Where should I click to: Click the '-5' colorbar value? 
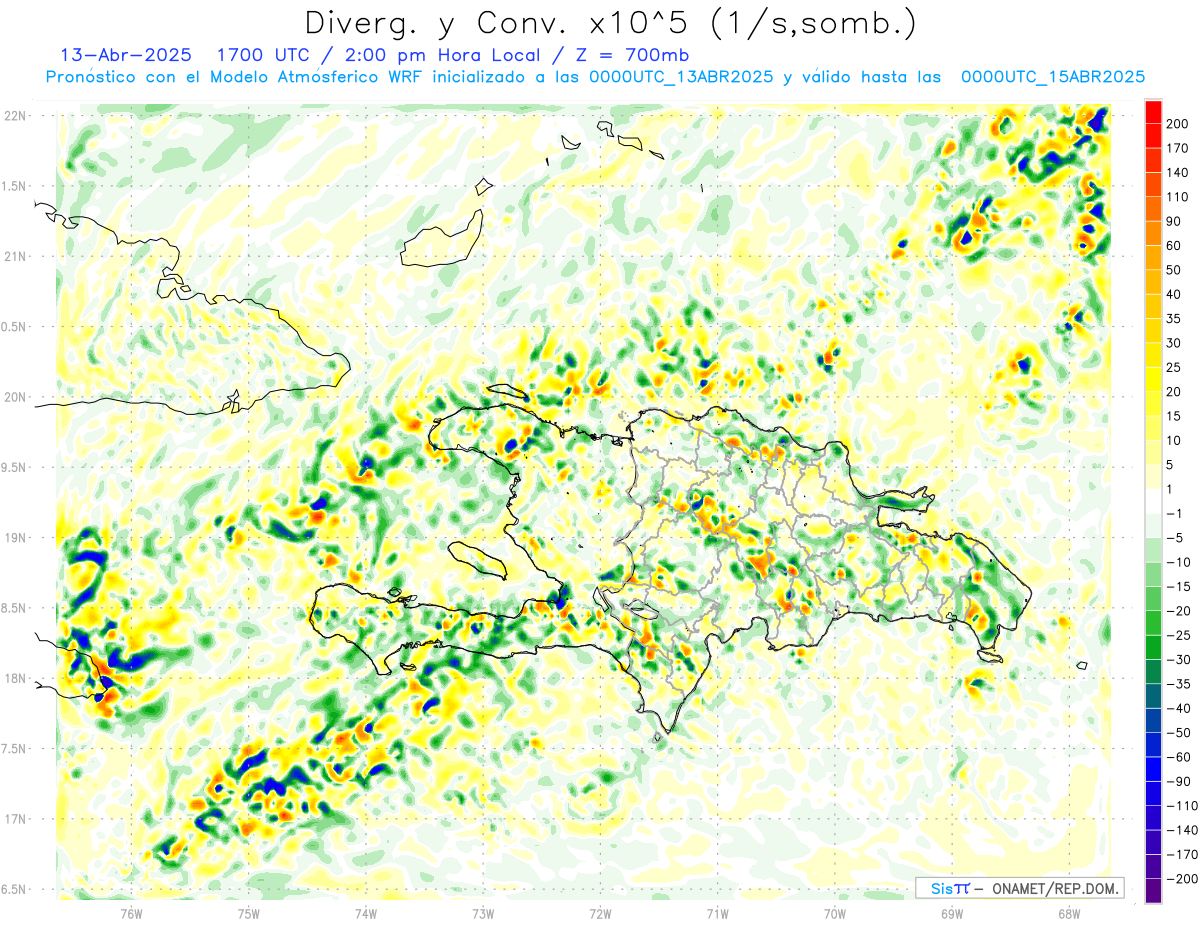1176,538
